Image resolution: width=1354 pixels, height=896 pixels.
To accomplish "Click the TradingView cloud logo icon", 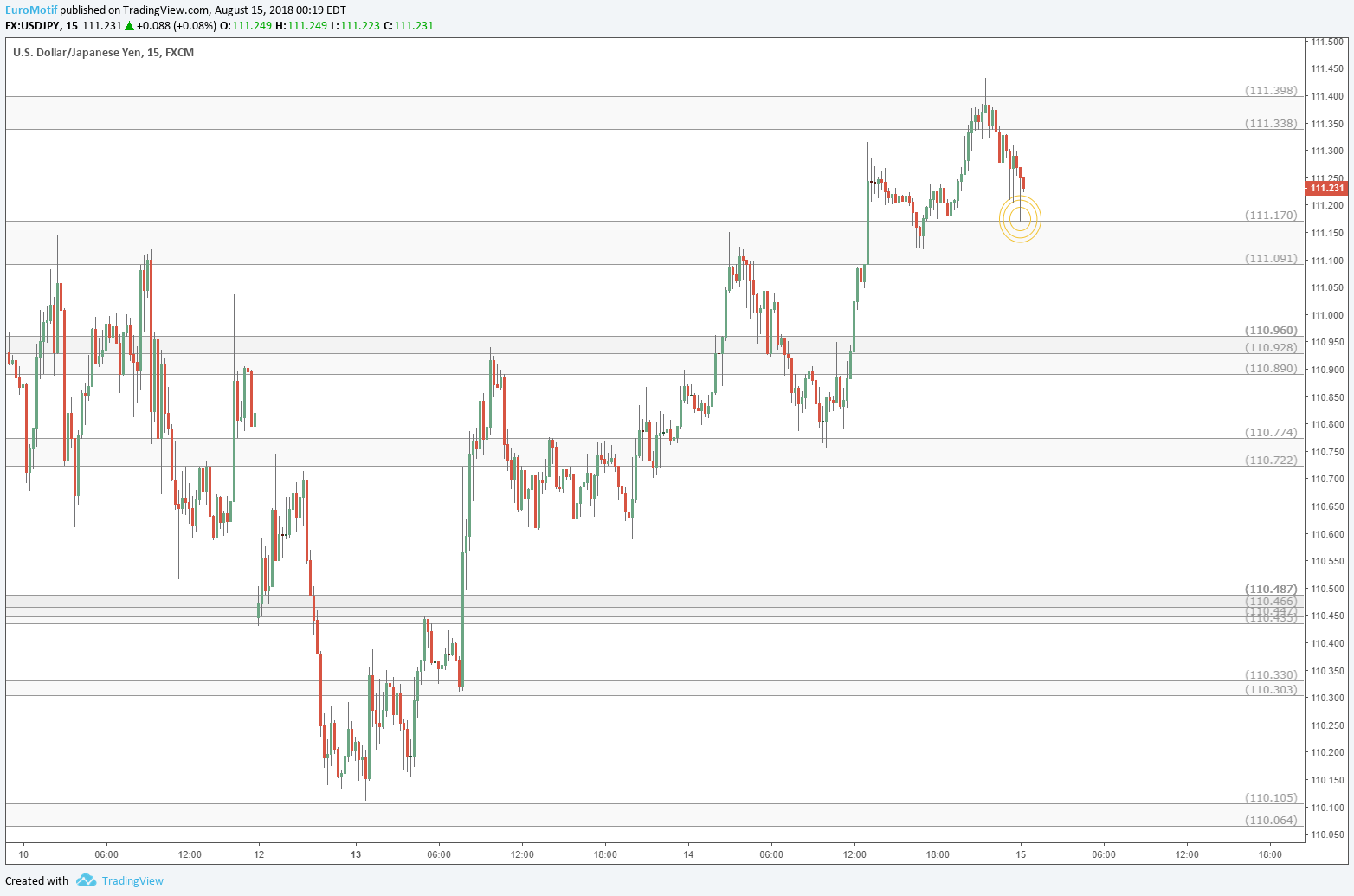I will [86, 880].
